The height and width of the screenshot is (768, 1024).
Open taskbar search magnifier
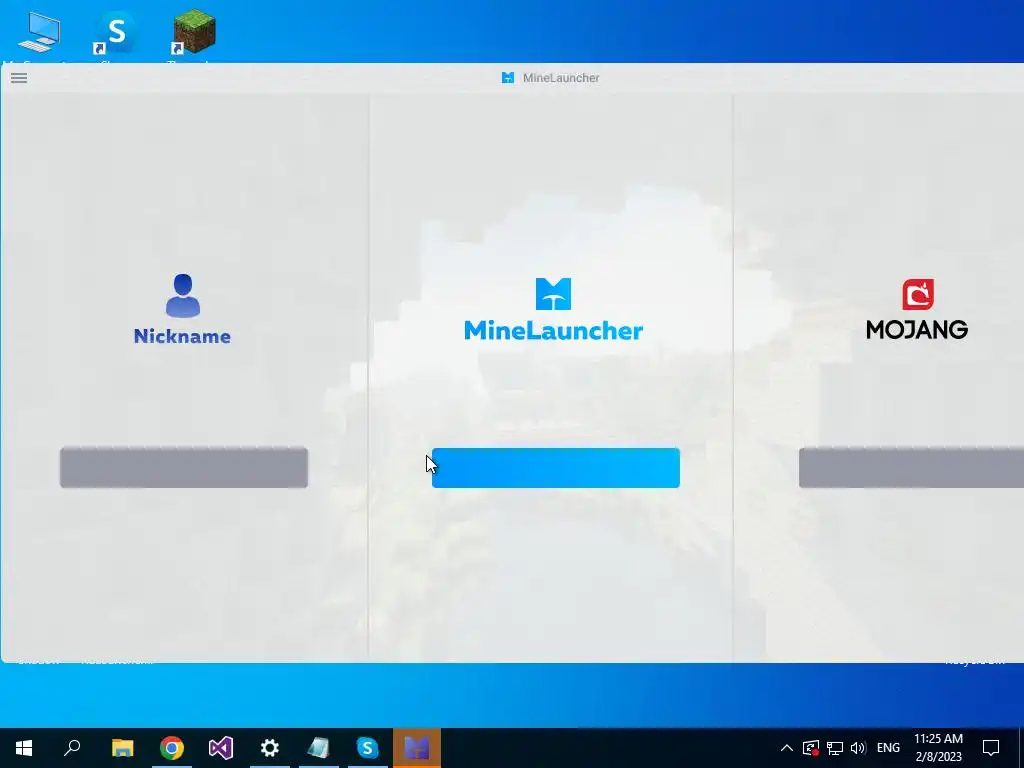(72, 748)
